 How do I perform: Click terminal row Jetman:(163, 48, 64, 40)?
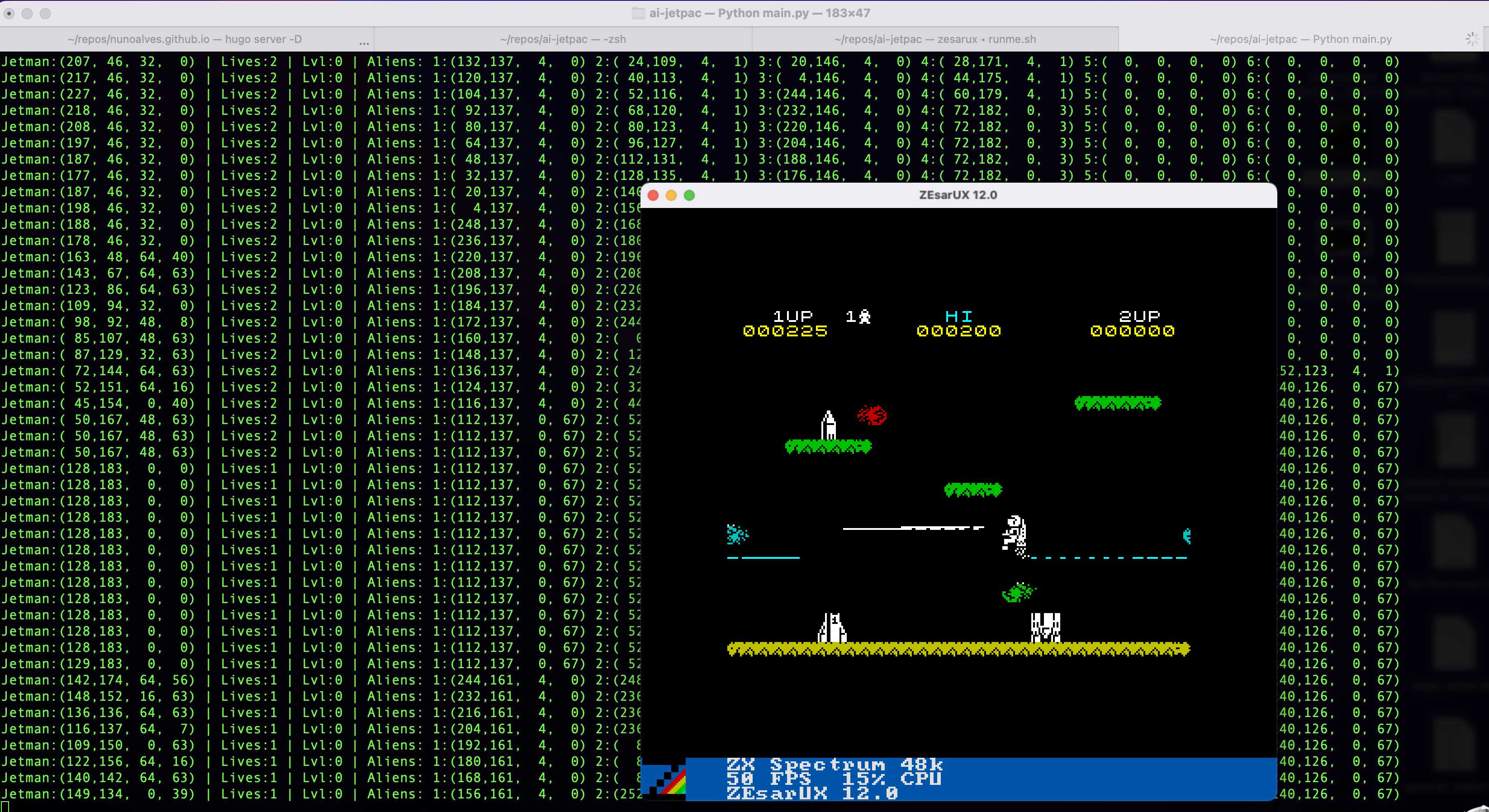[320, 257]
